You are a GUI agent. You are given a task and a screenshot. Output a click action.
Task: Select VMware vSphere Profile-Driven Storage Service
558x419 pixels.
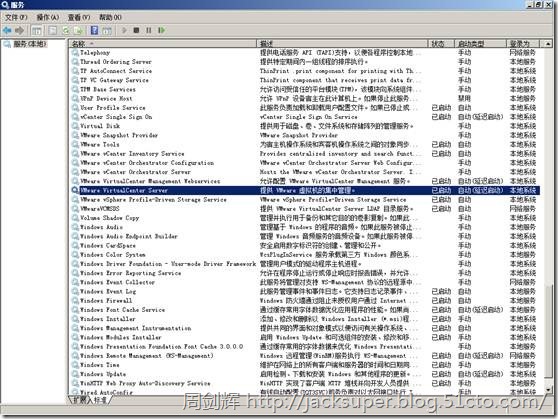153,199
